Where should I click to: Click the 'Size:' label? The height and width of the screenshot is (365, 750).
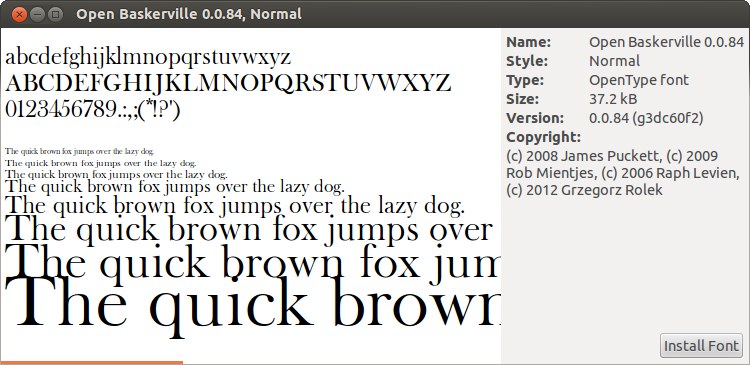pyautogui.click(x=522, y=99)
